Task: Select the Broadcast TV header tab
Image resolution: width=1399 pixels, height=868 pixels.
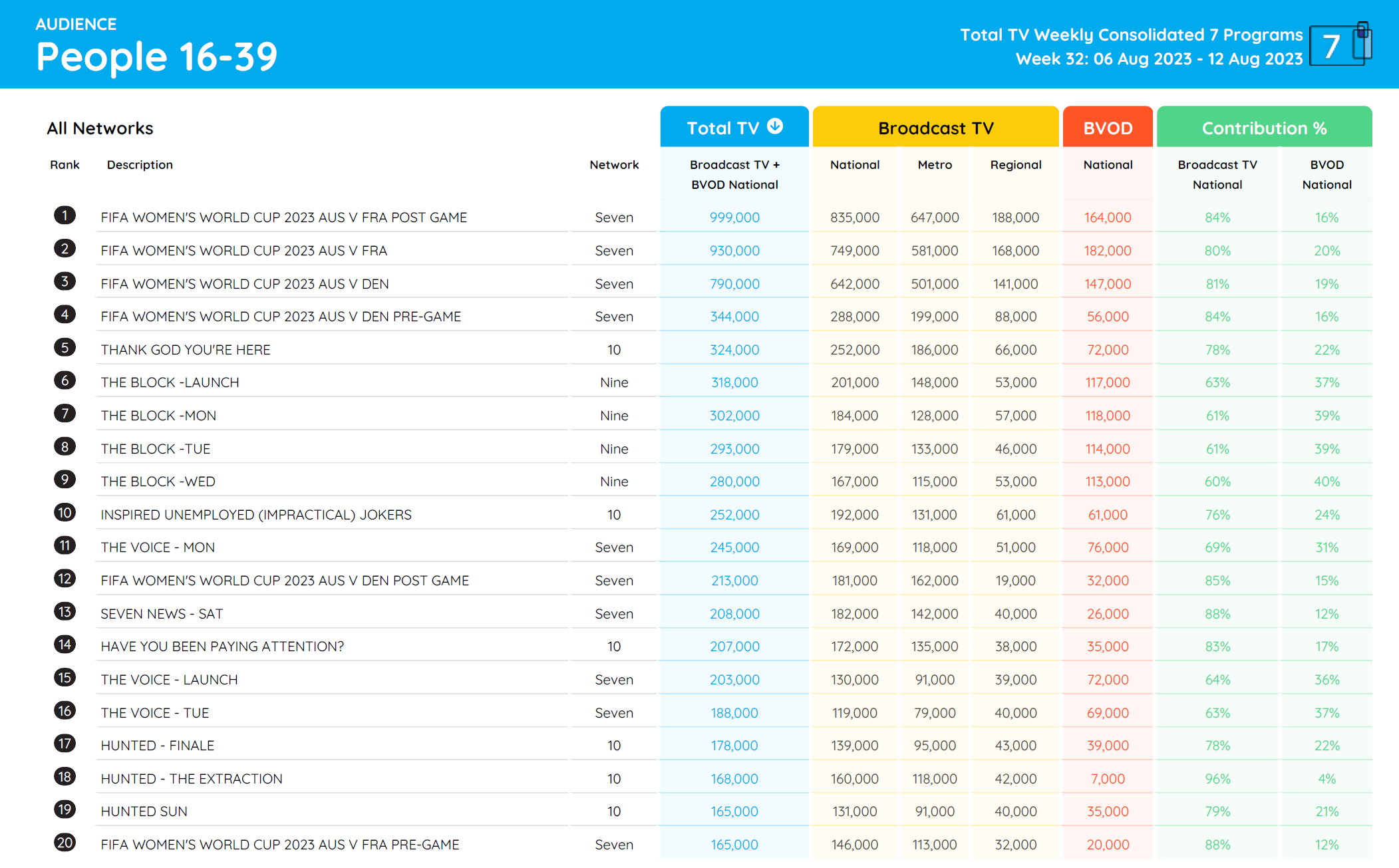Action: (935, 128)
